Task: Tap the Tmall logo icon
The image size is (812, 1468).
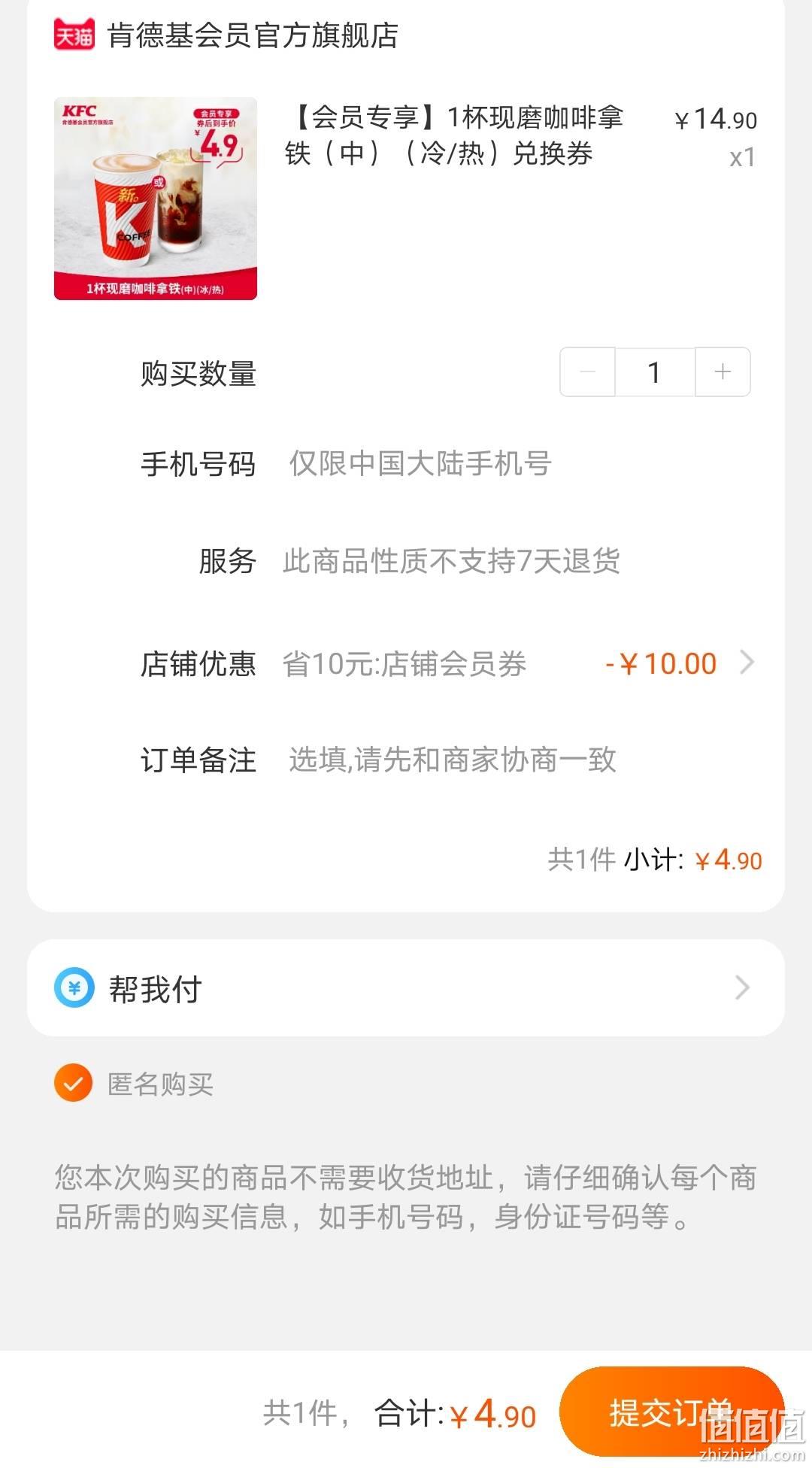Action: [x=74, y=35]
